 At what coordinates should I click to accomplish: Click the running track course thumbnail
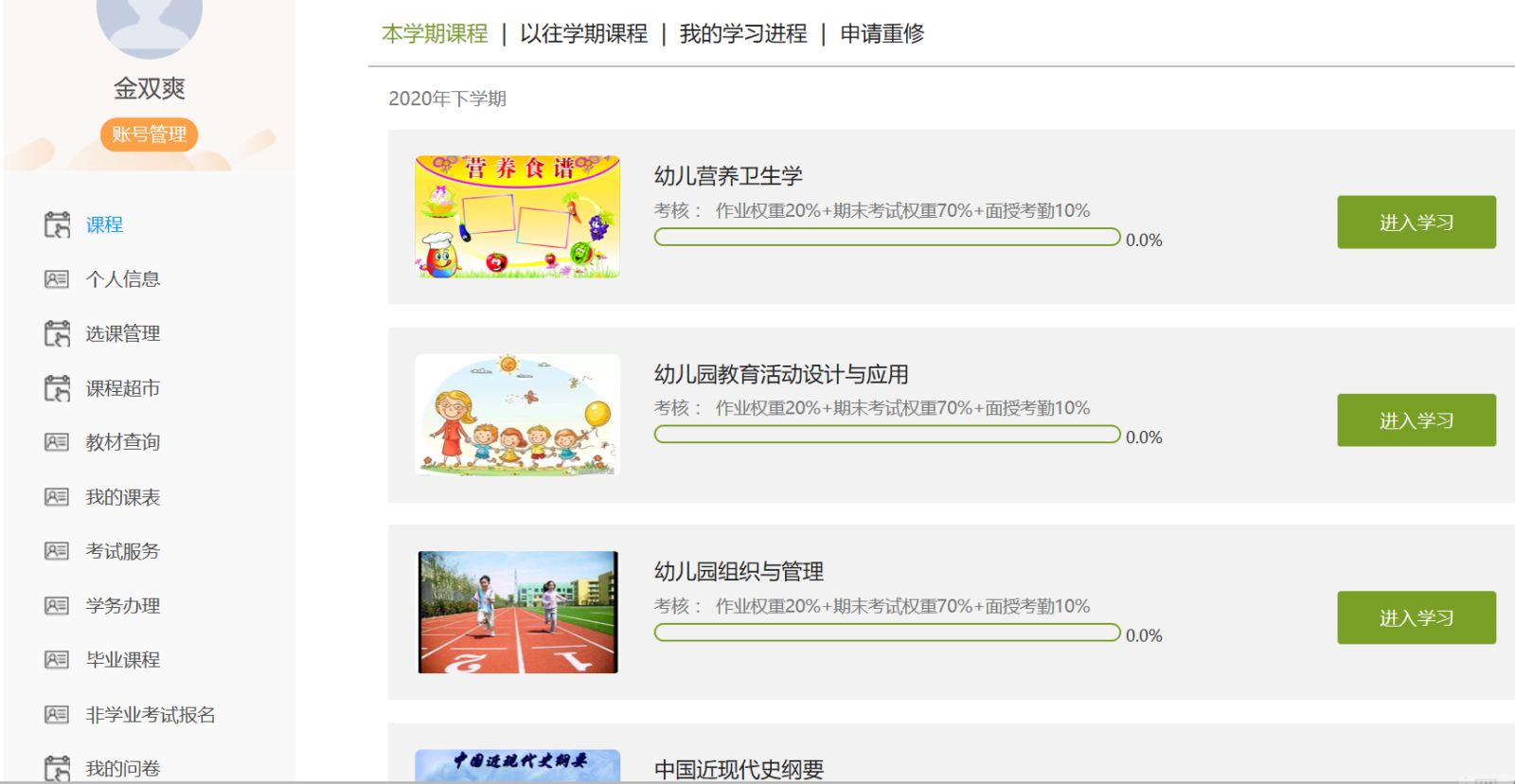(517, 612)
